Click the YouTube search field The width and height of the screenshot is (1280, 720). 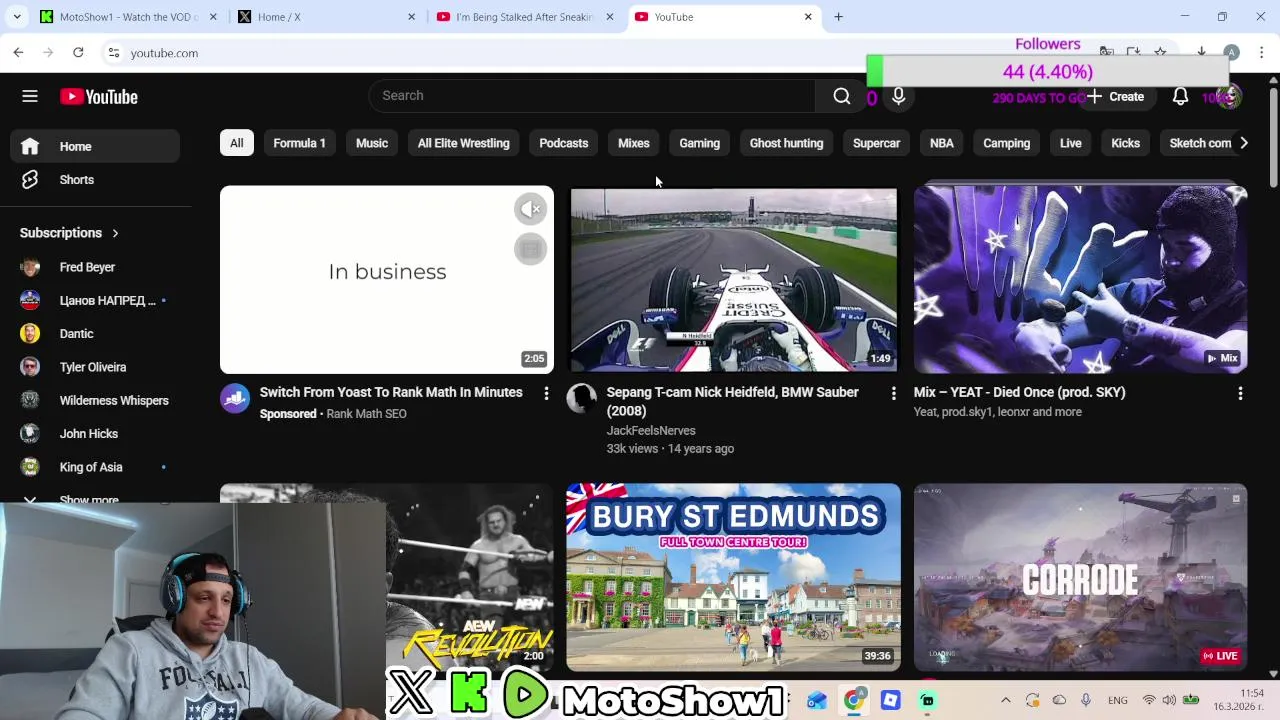point(592,96)
